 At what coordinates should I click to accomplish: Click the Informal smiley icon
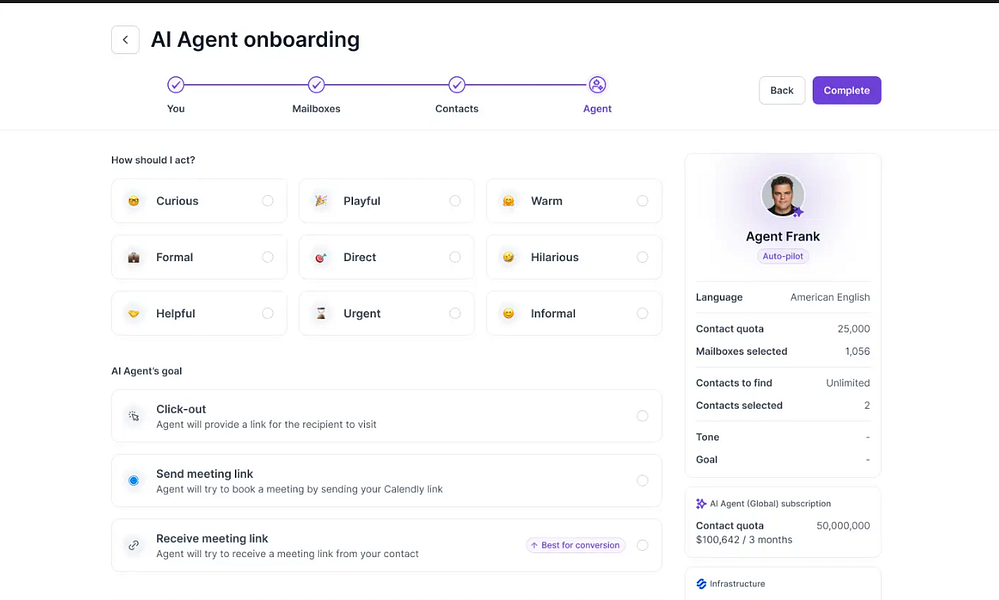[x=508, y=313]
